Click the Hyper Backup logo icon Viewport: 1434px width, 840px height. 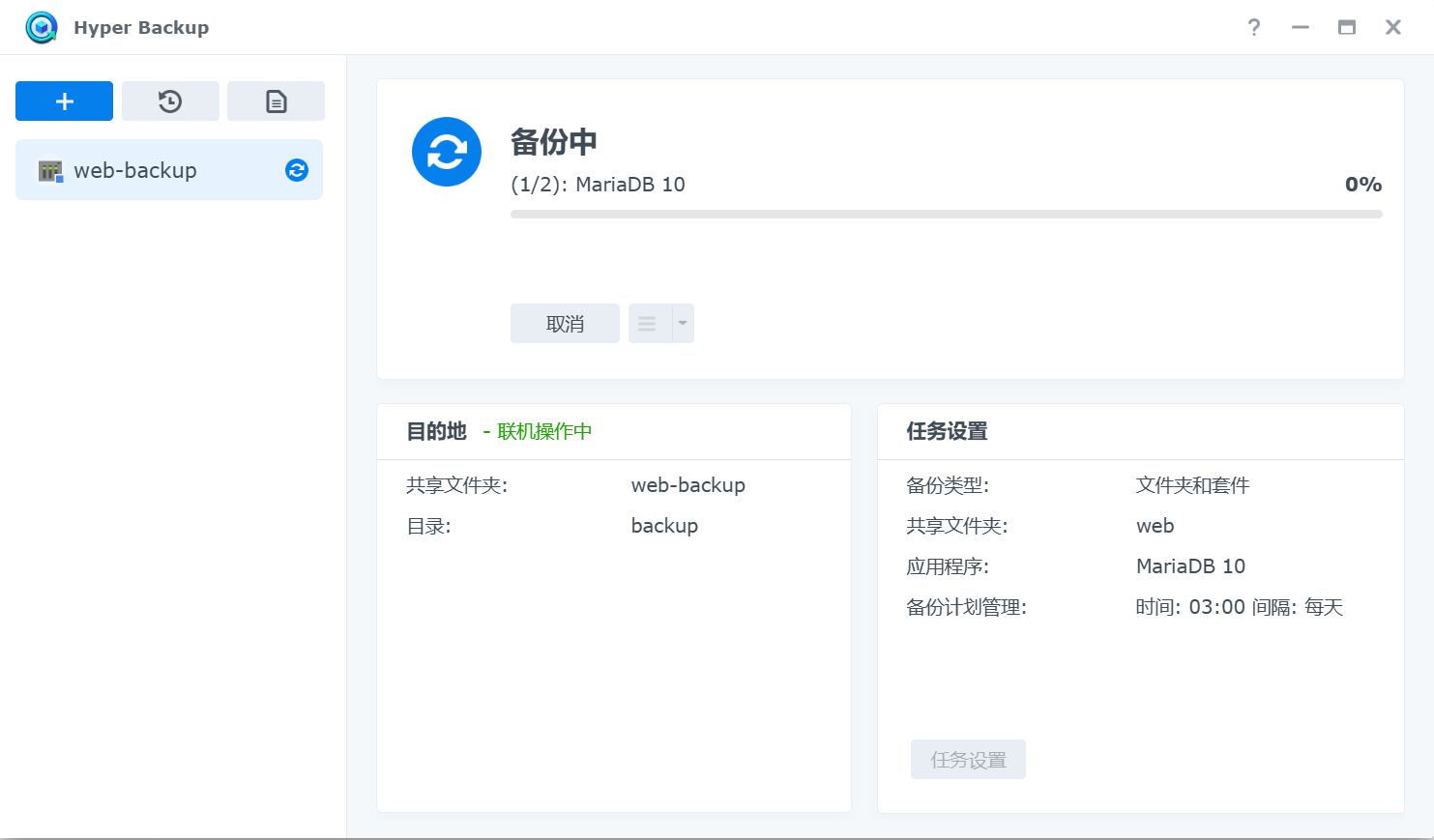pyautogui.click(x=41, y=27)
